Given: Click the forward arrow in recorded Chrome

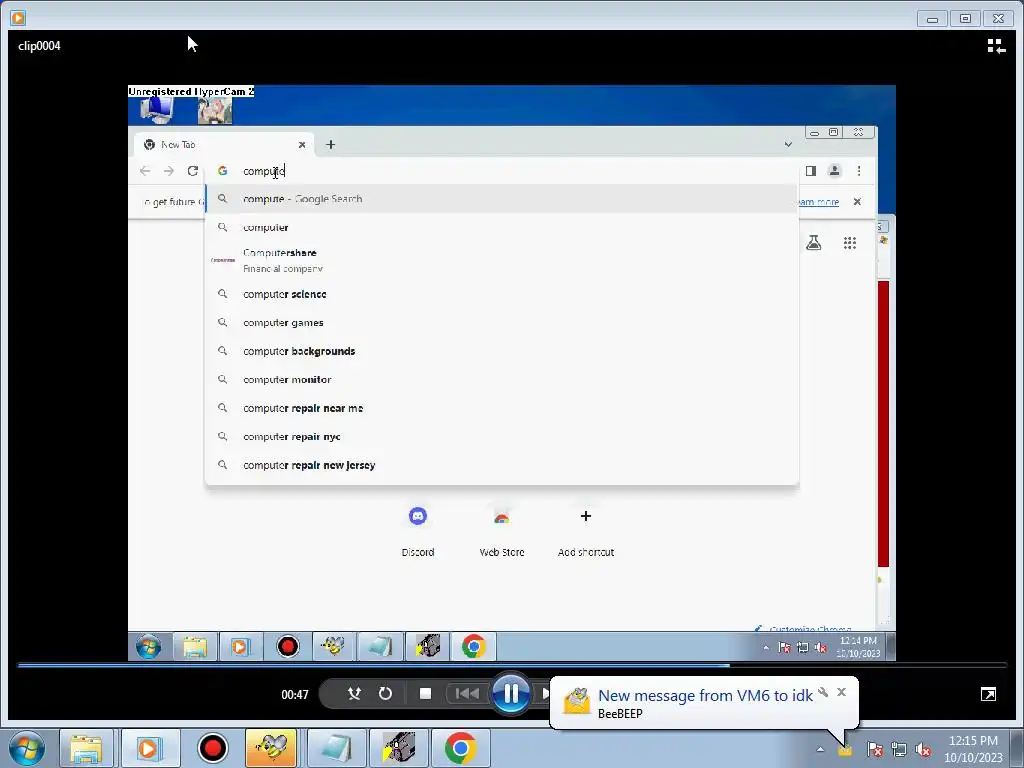Looking at the screenshot, I should [168, 171].
